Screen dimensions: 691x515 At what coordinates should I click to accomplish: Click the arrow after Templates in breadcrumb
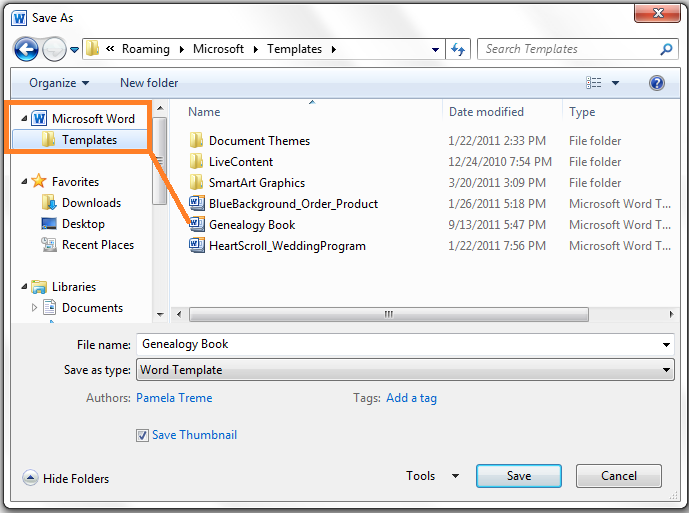(334, 49)
